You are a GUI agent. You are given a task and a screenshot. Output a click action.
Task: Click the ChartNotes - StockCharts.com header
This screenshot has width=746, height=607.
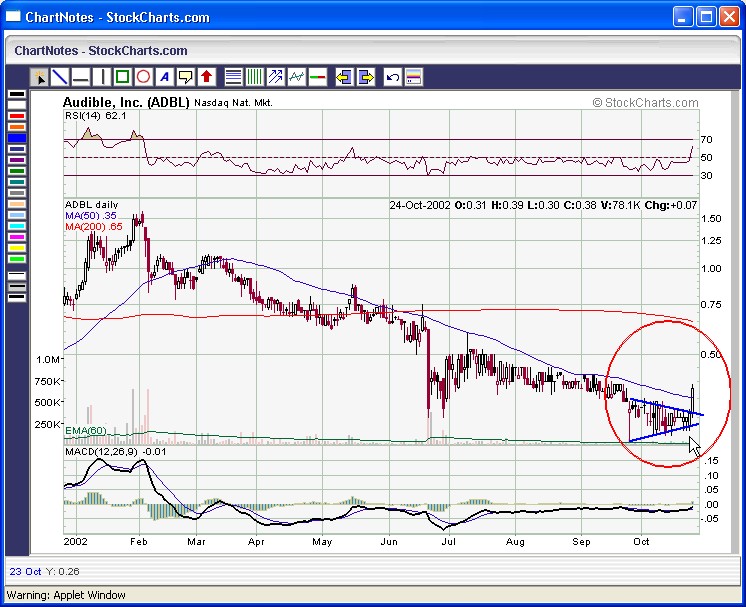(101, 50)
